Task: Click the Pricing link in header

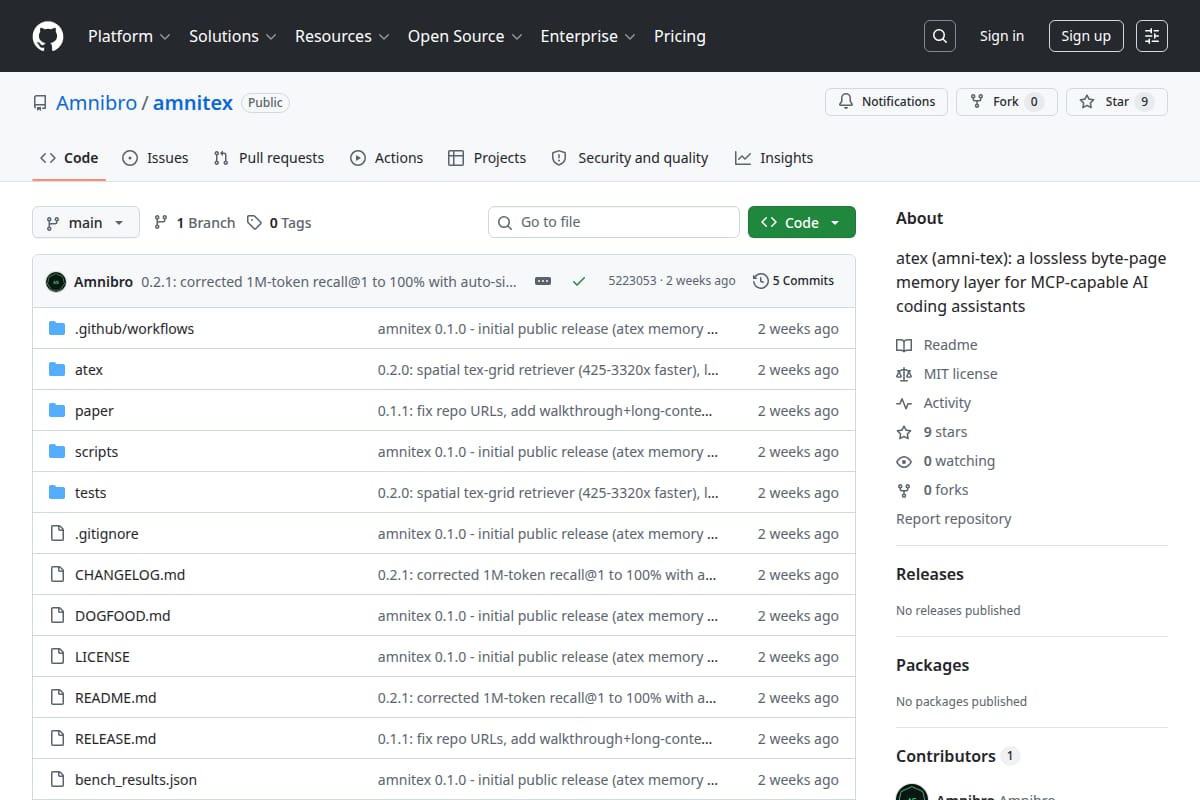Action: pos(680,36)
